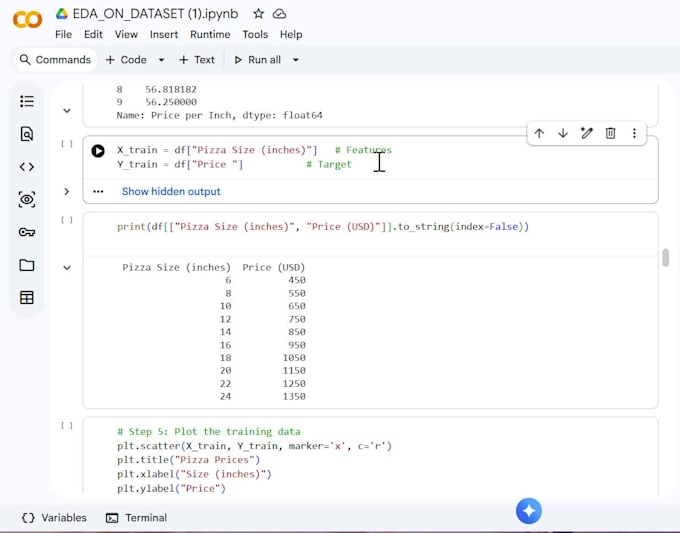Open the Code snippets sidebar panel
This screenshot has height=533, width=680.
click(27, 167)
